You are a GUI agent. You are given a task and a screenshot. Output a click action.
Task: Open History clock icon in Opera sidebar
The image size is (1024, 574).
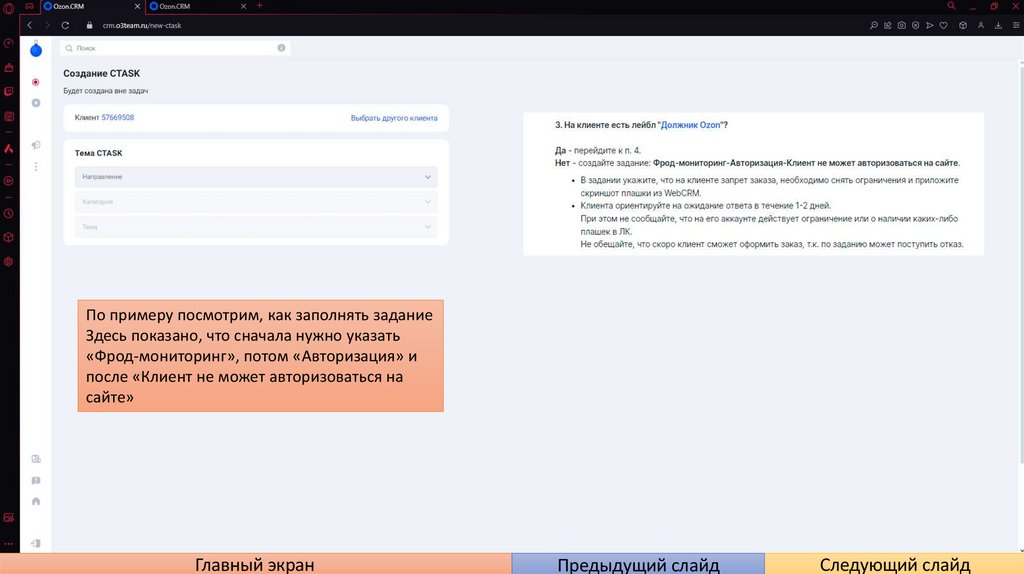(x=8, y=214)
